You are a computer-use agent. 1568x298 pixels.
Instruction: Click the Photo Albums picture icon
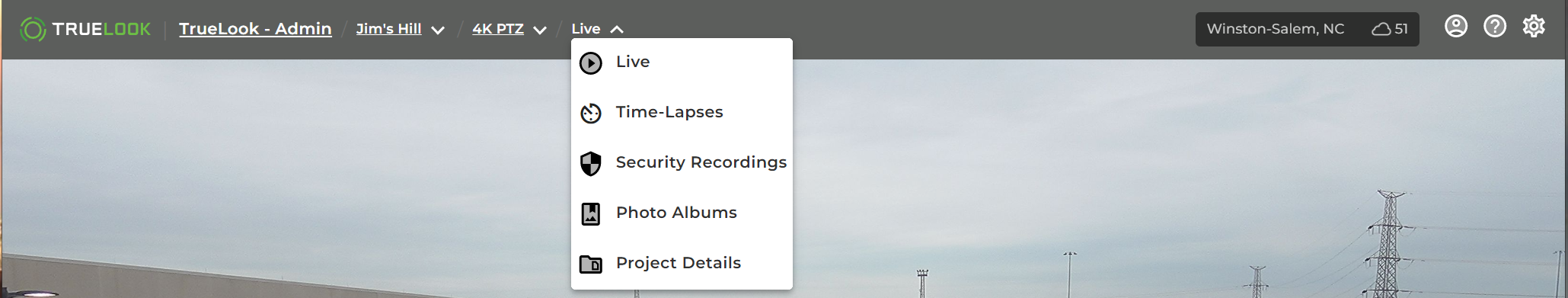591,213
